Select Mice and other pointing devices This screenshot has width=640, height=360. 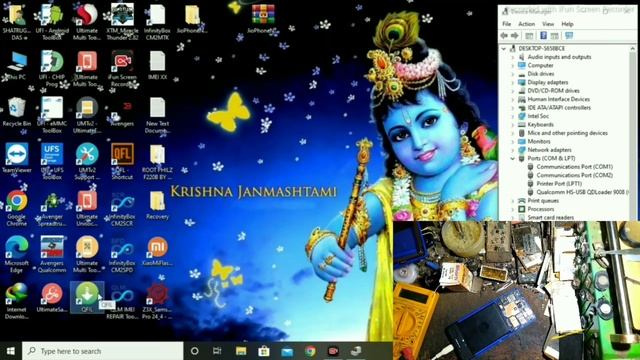pos(563,133)
